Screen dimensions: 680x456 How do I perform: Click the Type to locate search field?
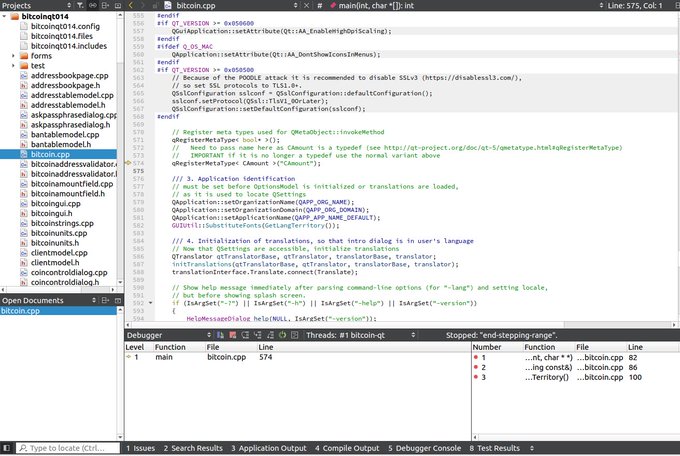68,448
